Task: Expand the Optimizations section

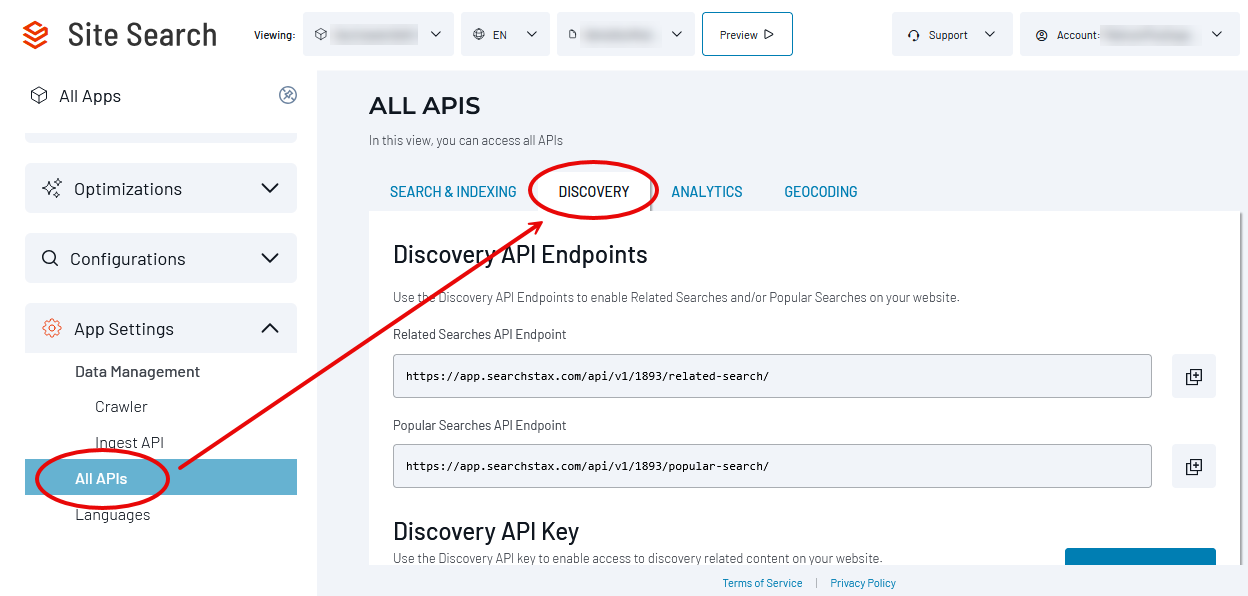Action: (x=161, y=188)
